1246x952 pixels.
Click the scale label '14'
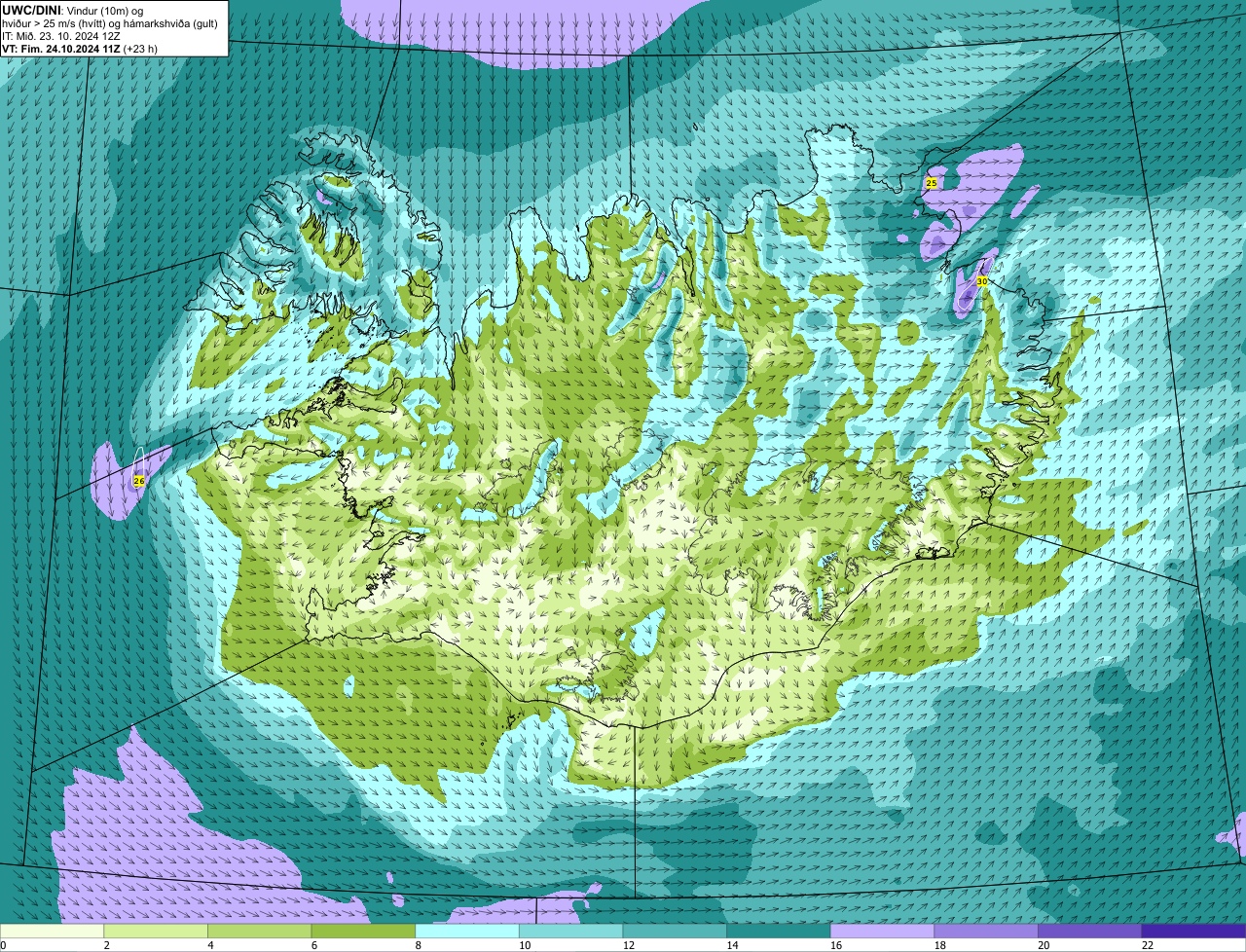[732, 945]
